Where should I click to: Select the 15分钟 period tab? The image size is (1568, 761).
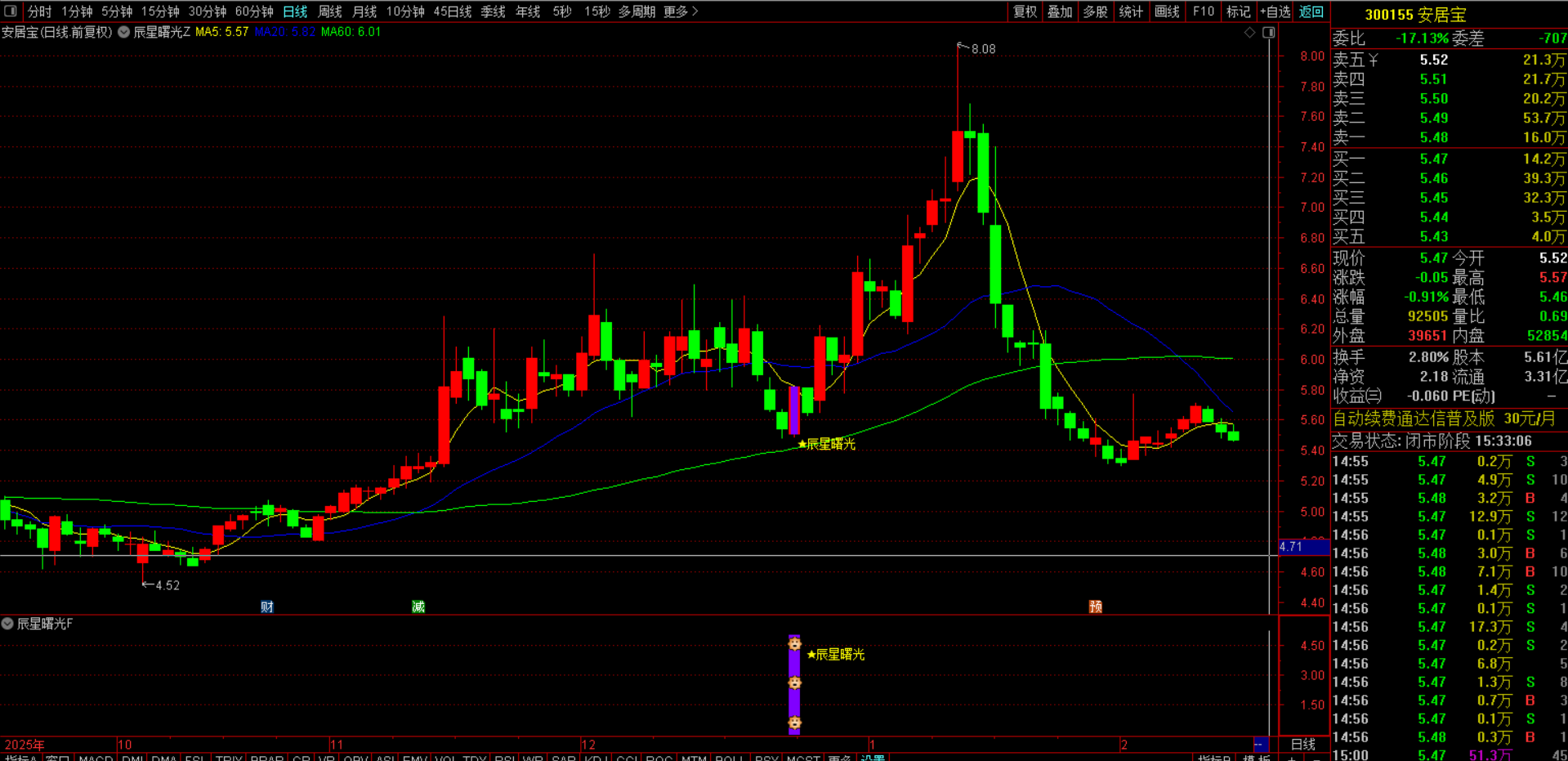(x=160, y=11)
